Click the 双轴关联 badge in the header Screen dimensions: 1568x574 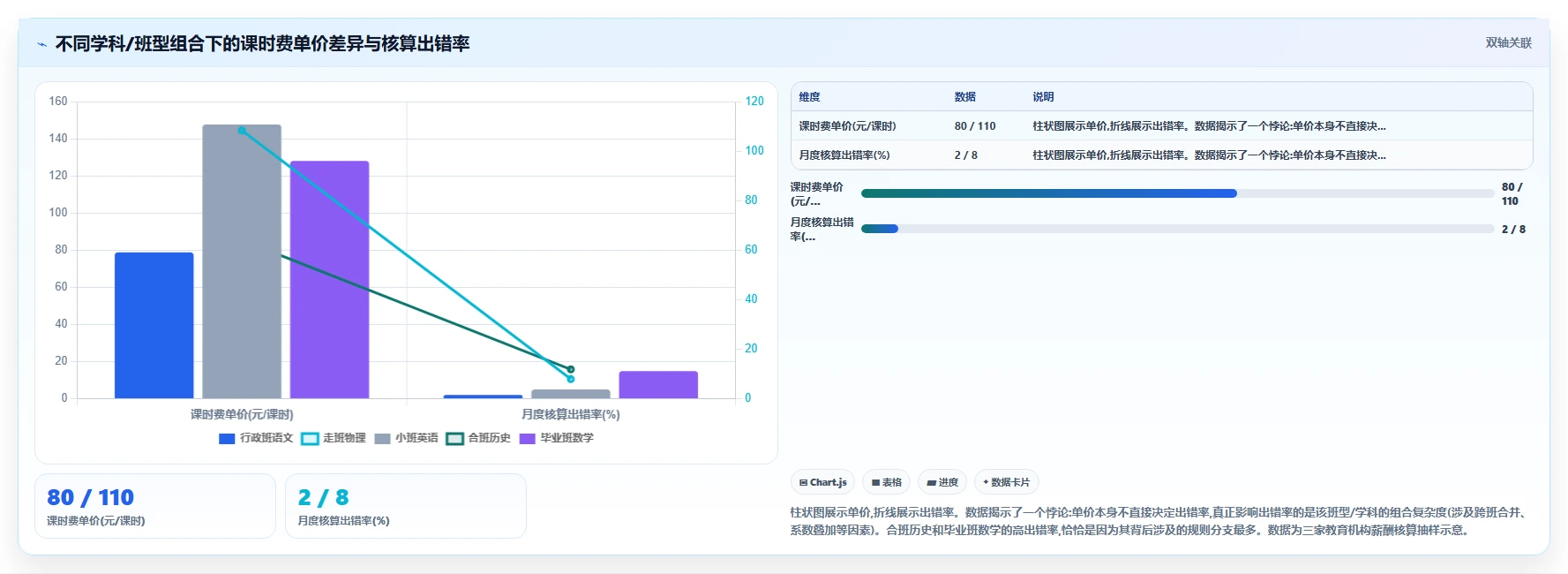tap(1508, 42)
